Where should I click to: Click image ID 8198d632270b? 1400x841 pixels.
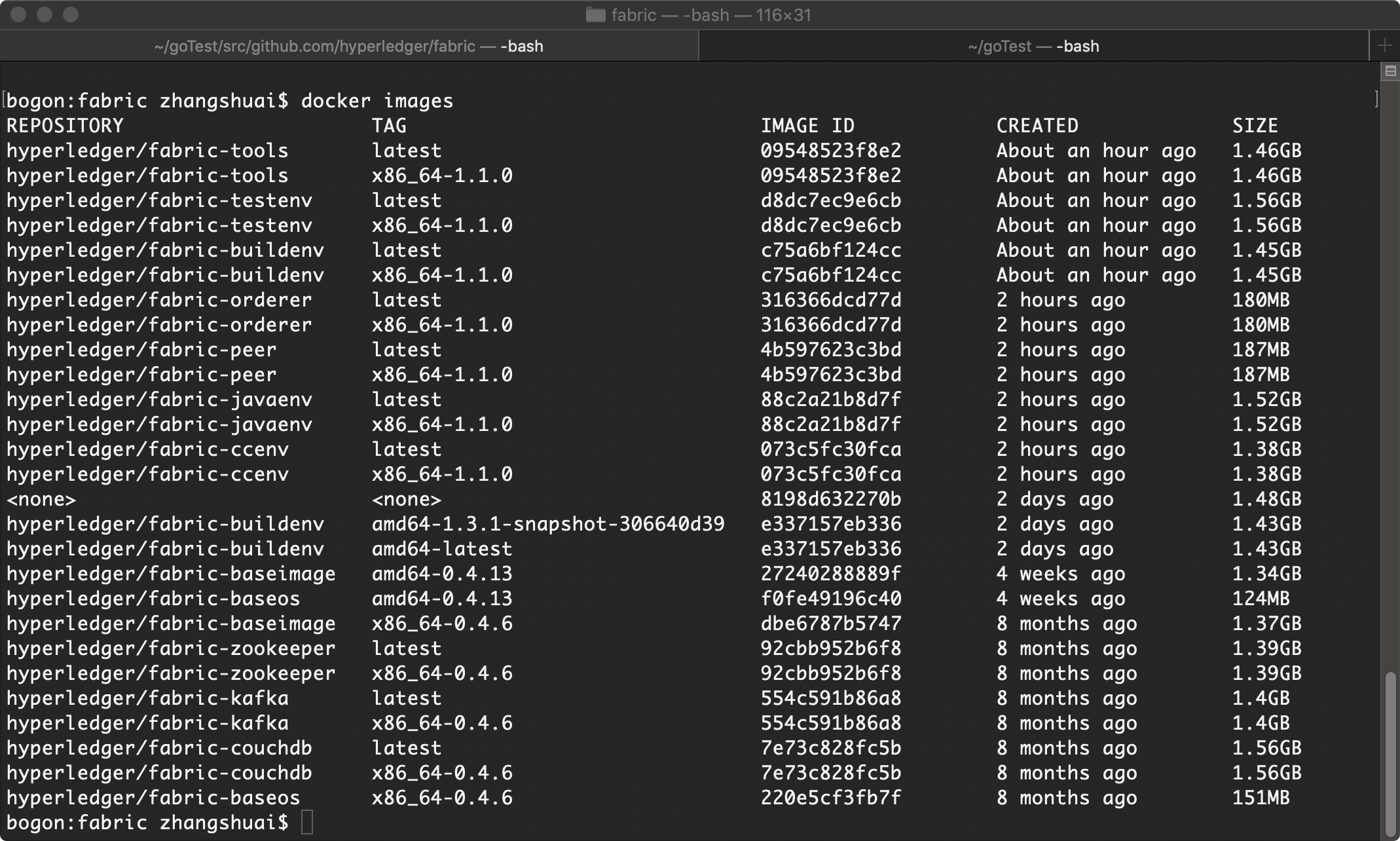(x=831, y=499)
